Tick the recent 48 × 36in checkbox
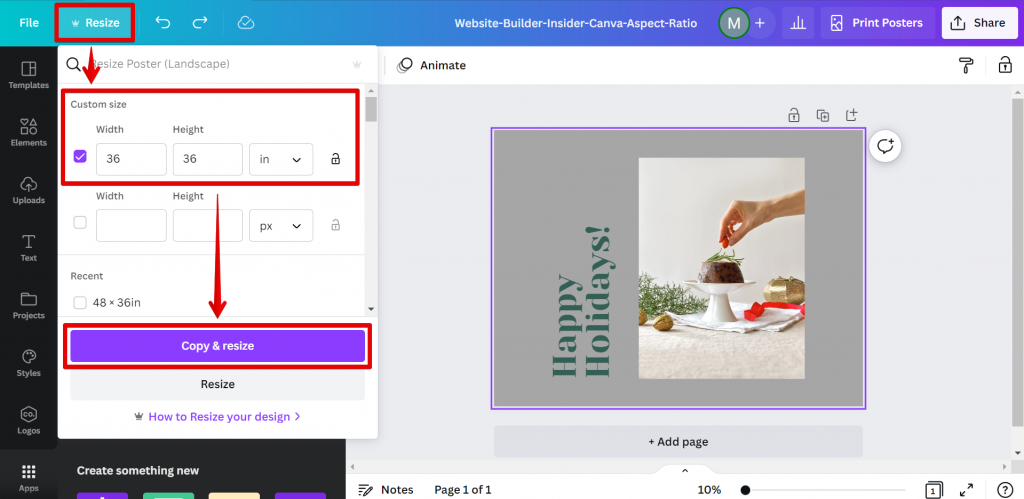 80,302
